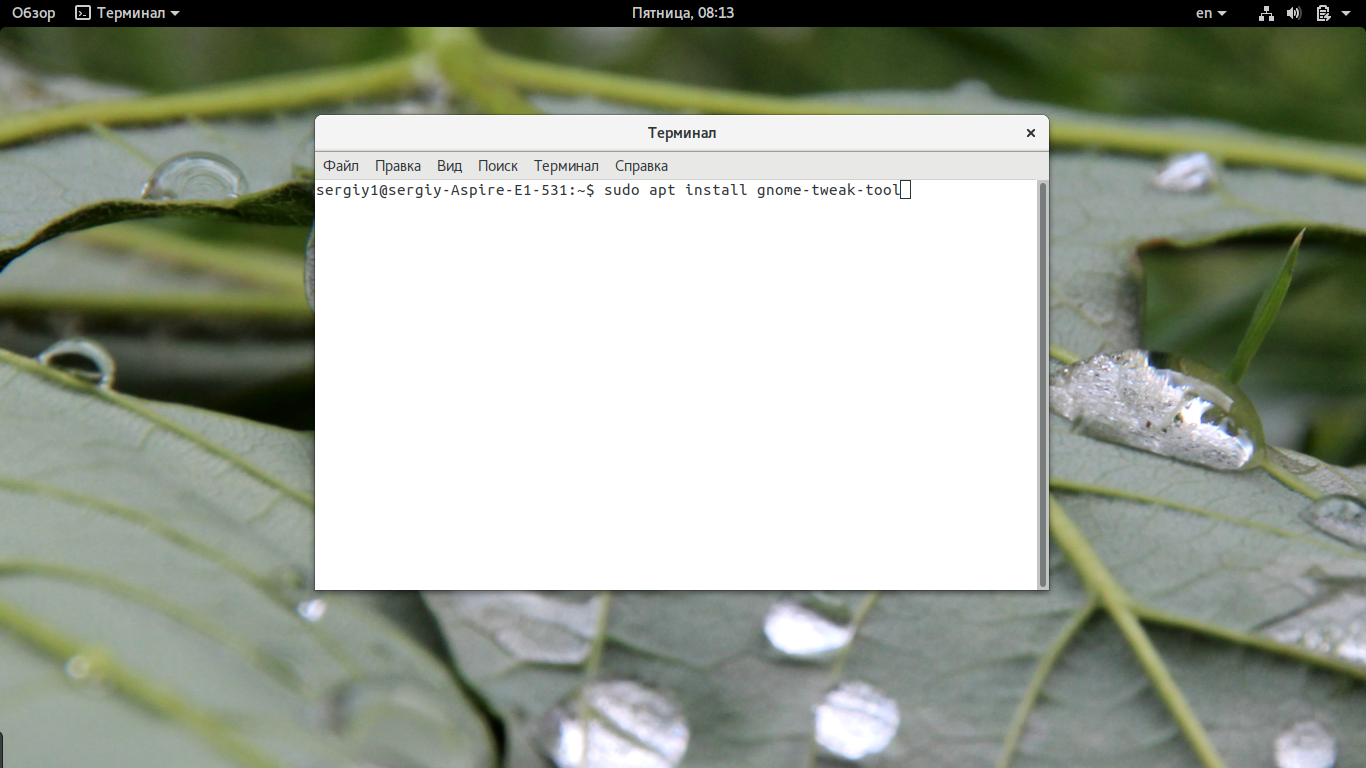Open the Вид menu
Screen dimensions: 1366x768
(449, 166)
